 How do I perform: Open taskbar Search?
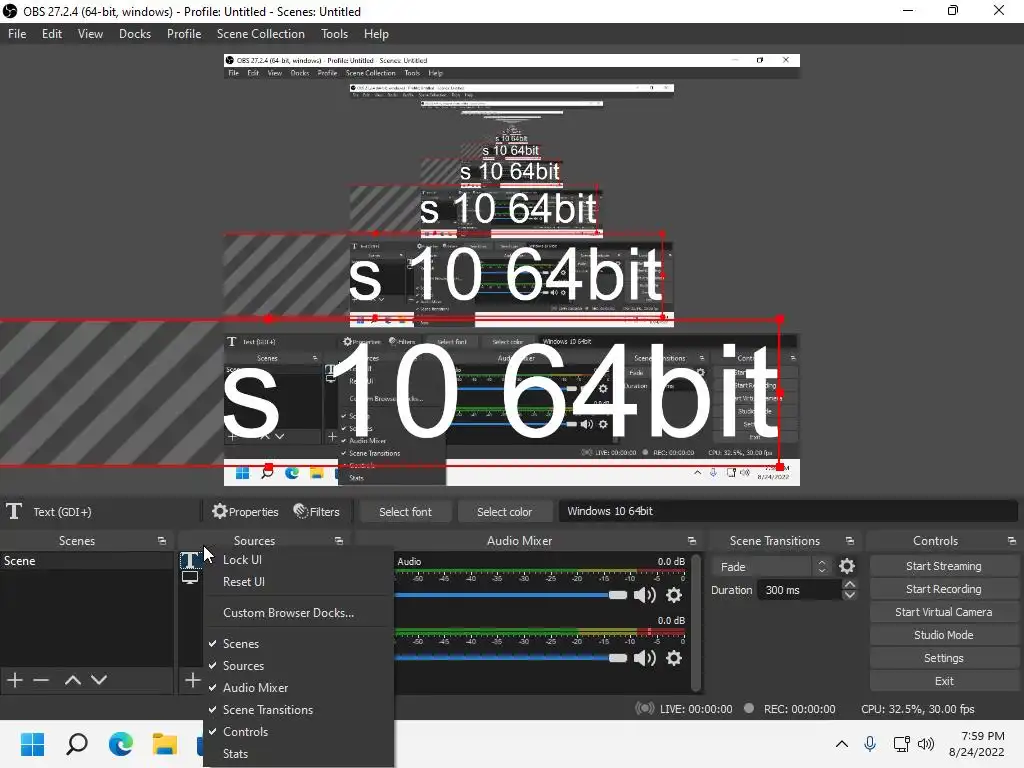77,744
